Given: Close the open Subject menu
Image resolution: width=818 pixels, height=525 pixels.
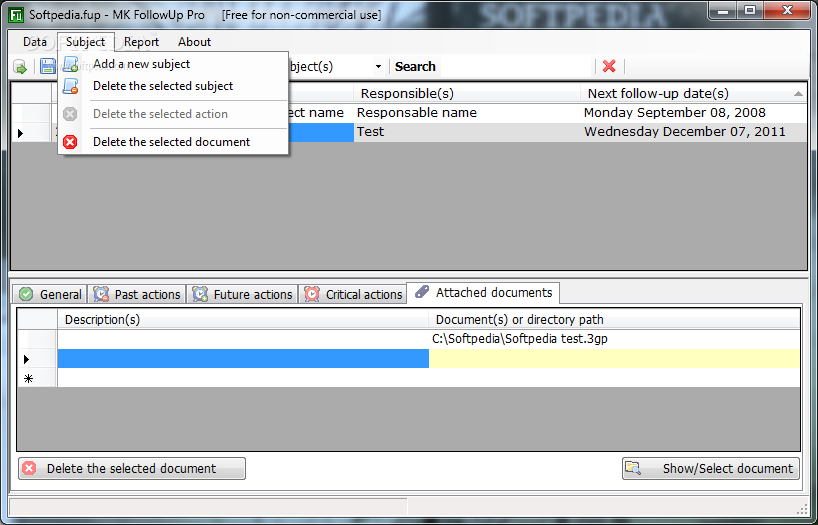Looking at the screenshot, I should [x=86, y=42].
